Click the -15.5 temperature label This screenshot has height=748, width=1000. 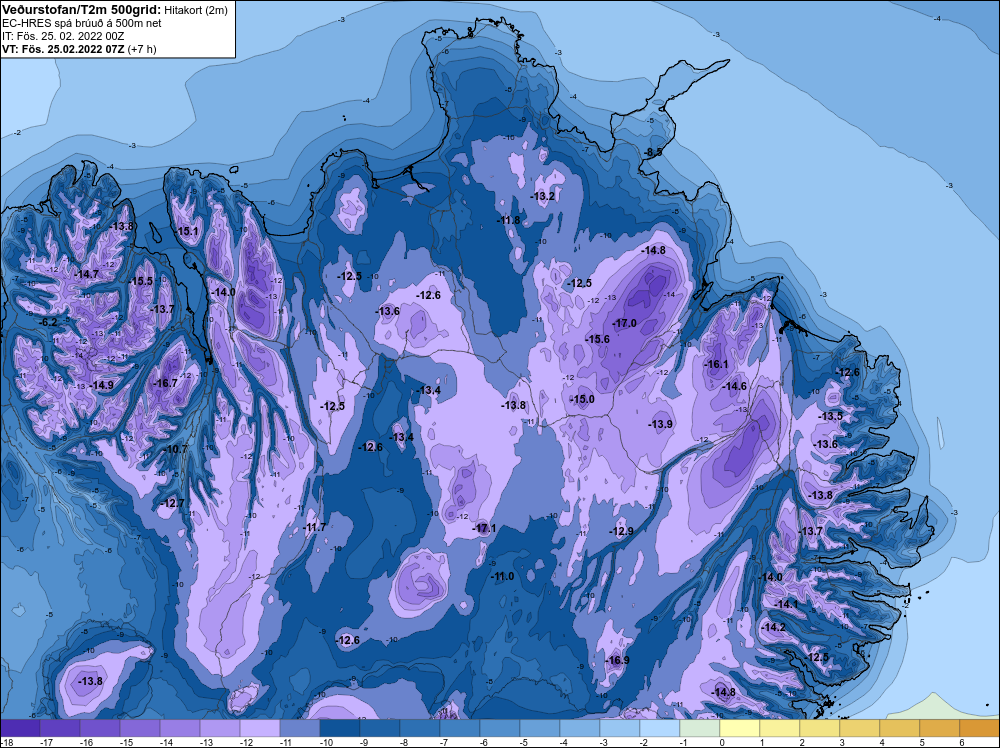click(141, 281)
